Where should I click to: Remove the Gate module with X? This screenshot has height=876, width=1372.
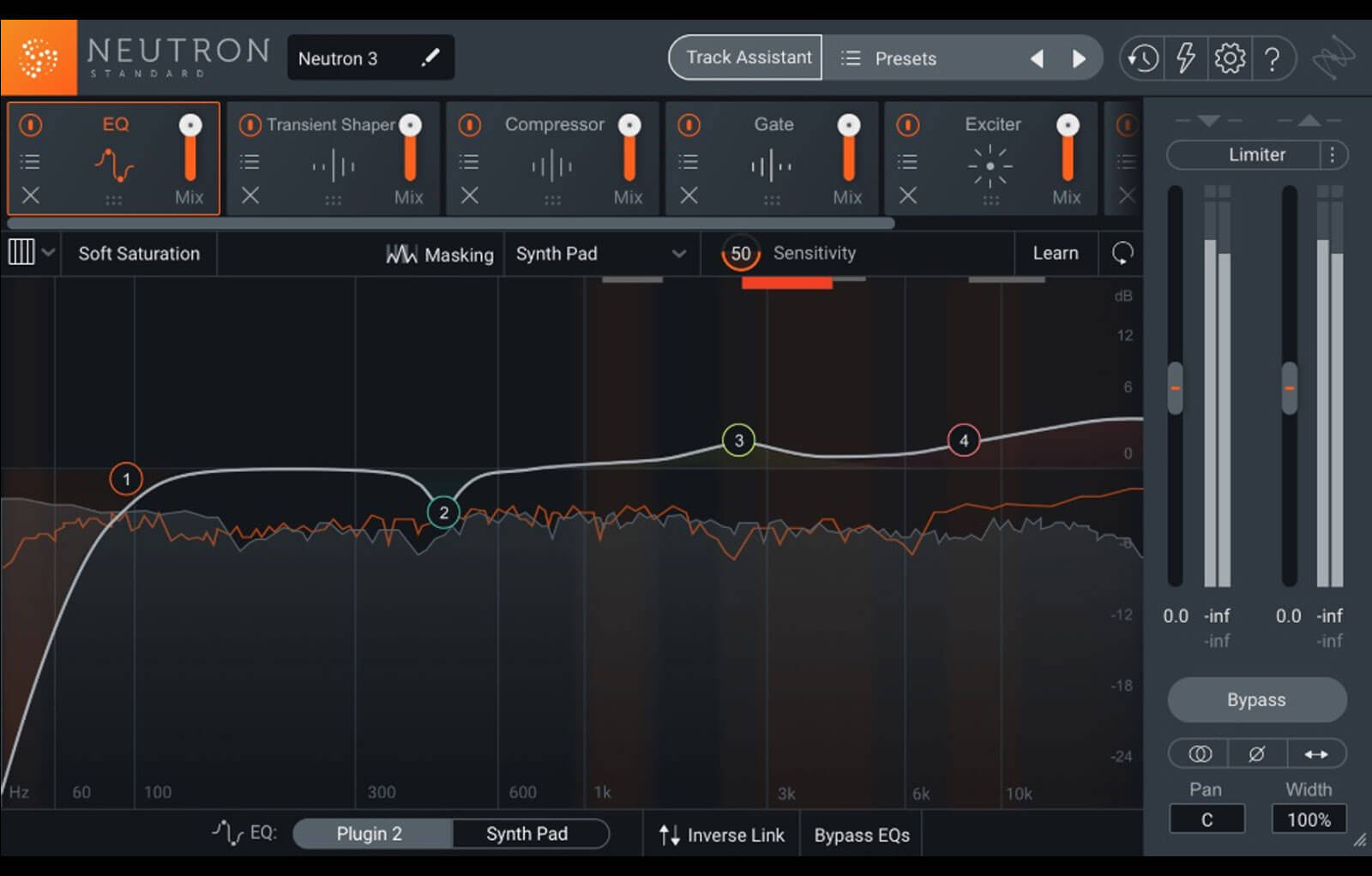689,195
